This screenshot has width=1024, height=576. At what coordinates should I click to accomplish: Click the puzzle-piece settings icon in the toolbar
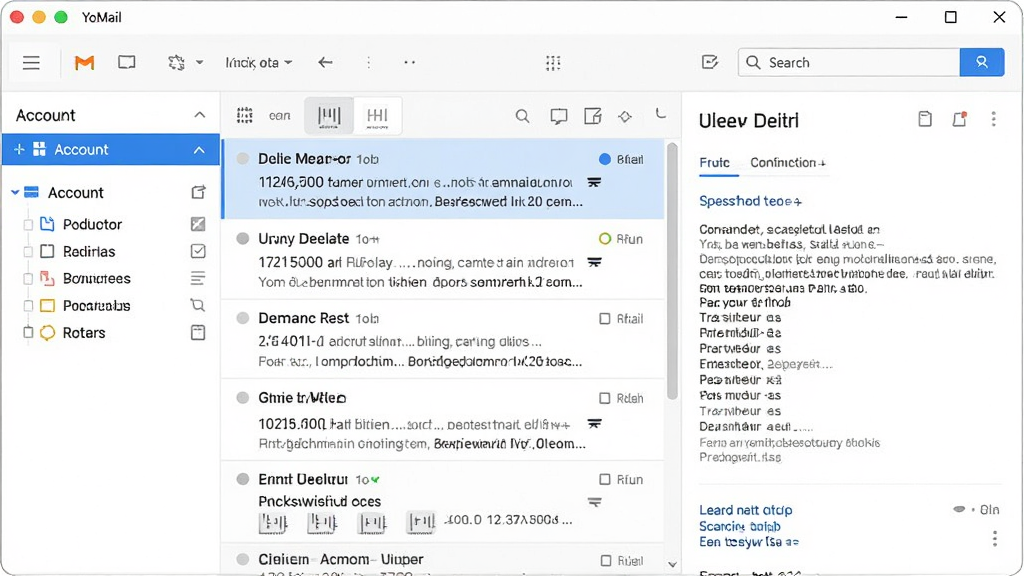point(176,63)
